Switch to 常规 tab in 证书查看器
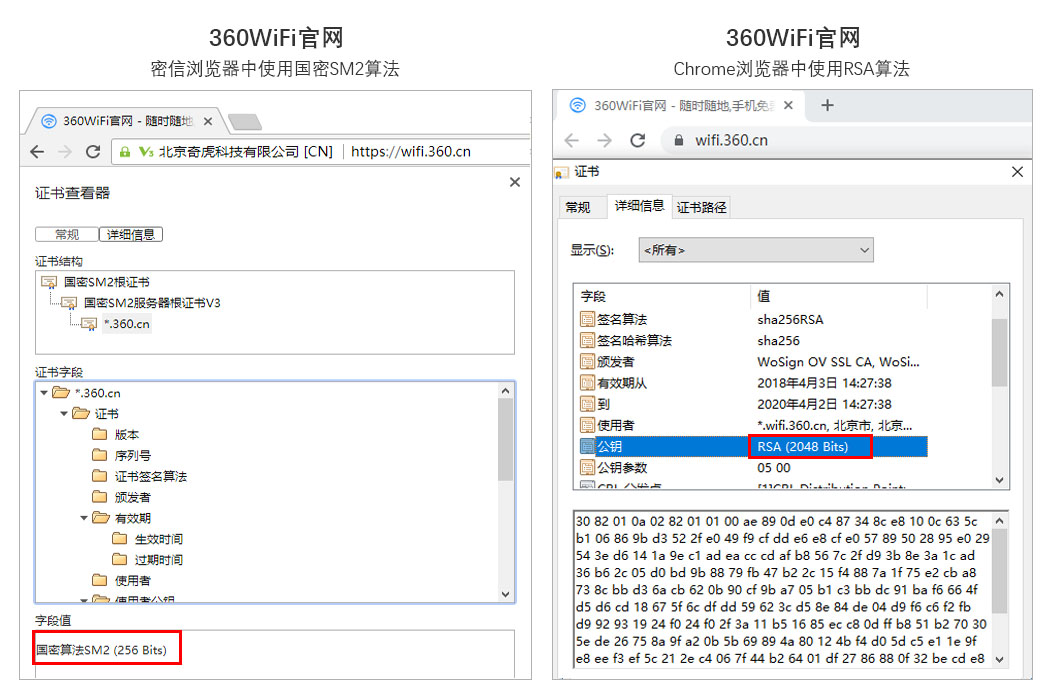Image resolution: width=1050 pixels, height=700 pixels. pyautogui.click(x=67, y=234)
